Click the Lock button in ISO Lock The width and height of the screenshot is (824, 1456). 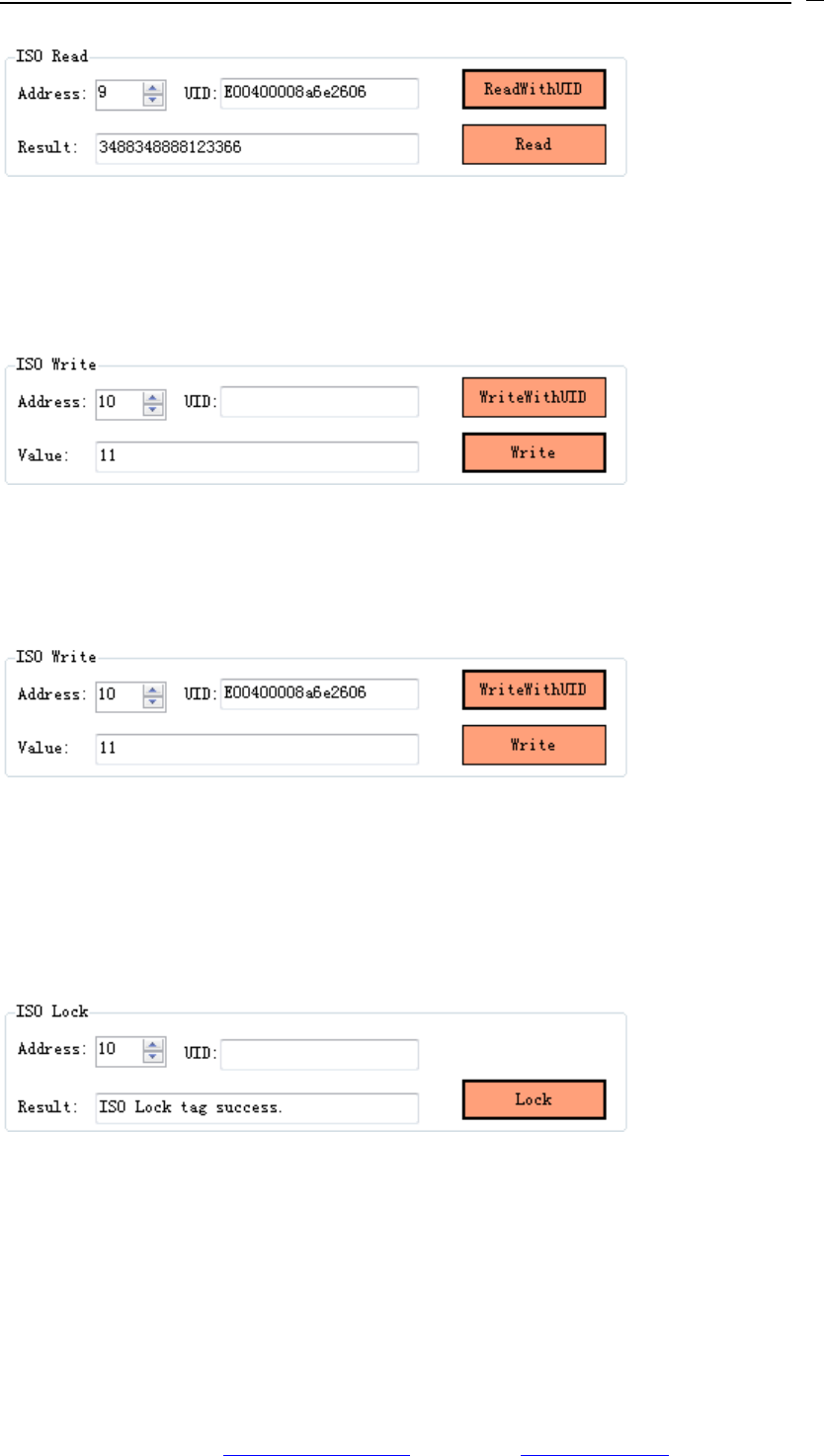[534, 1099]
